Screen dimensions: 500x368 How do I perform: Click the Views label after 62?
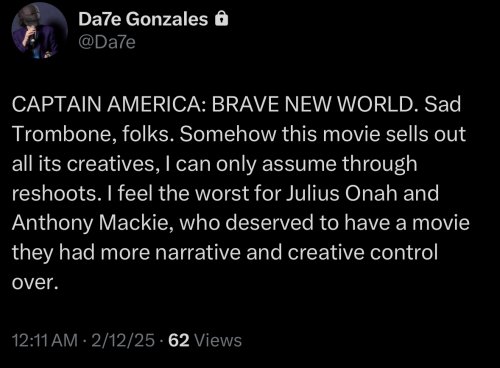tap(218, 340)
